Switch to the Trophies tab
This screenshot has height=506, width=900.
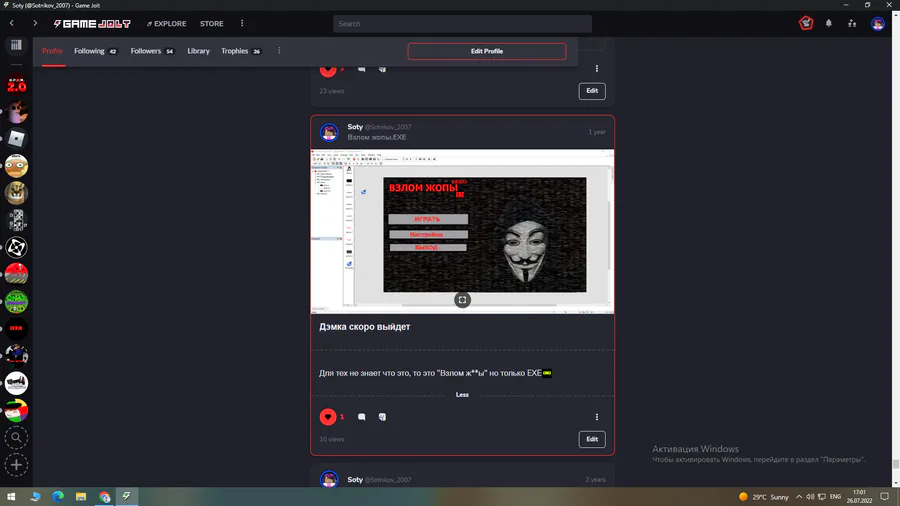pyautogui.click(x=241, y=51)
